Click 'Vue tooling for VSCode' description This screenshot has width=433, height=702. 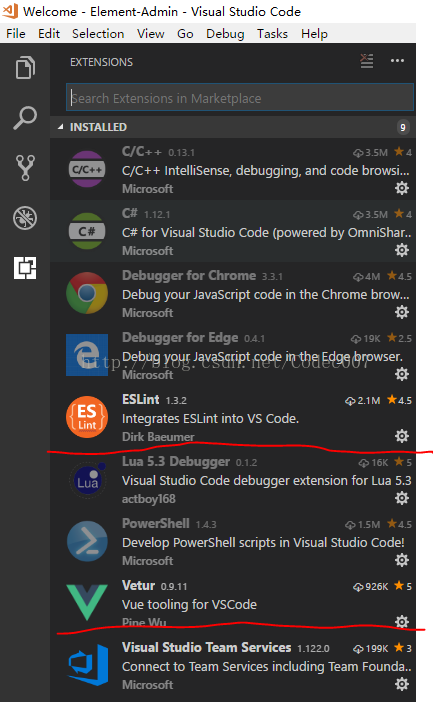tap(189, 604)
